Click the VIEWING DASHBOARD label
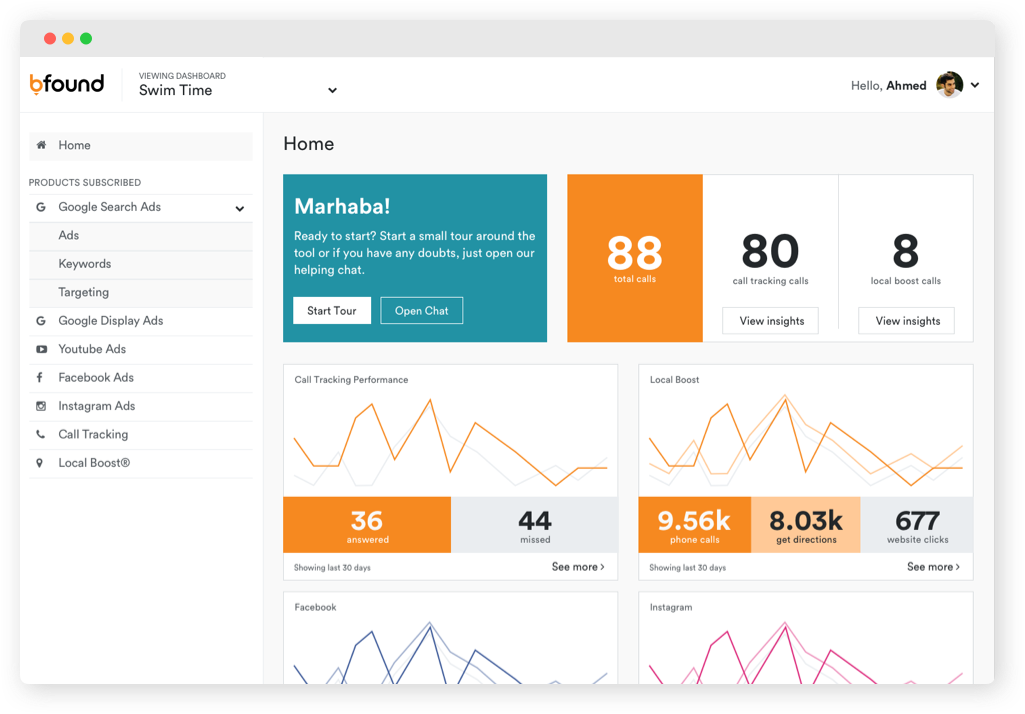 point(182,76)
